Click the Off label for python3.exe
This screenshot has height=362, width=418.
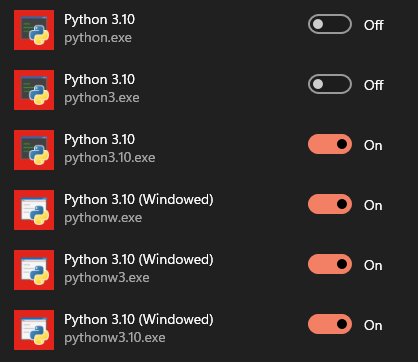point(374,85)
